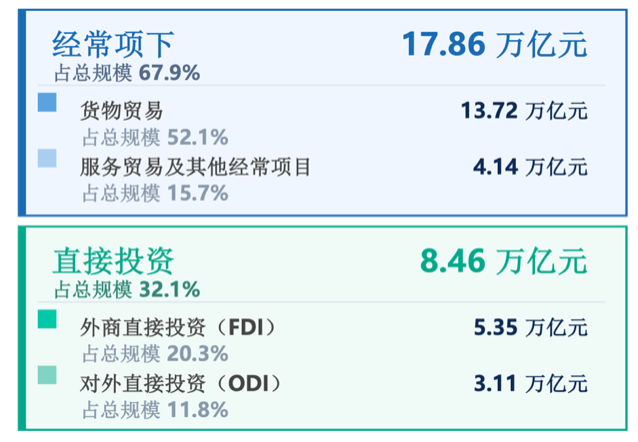Viewport: 638px width, 442px height.
Task: Select the 占总规模 32.1% subtitle
Action: [127, 290]
